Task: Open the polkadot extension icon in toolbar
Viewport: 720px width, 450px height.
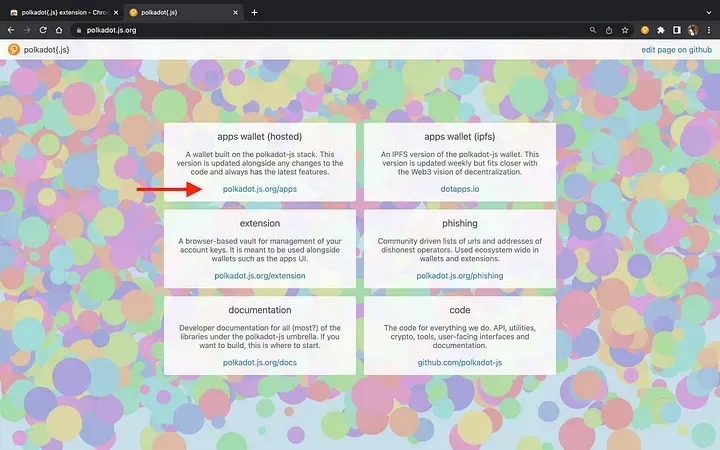Action: 645,30
